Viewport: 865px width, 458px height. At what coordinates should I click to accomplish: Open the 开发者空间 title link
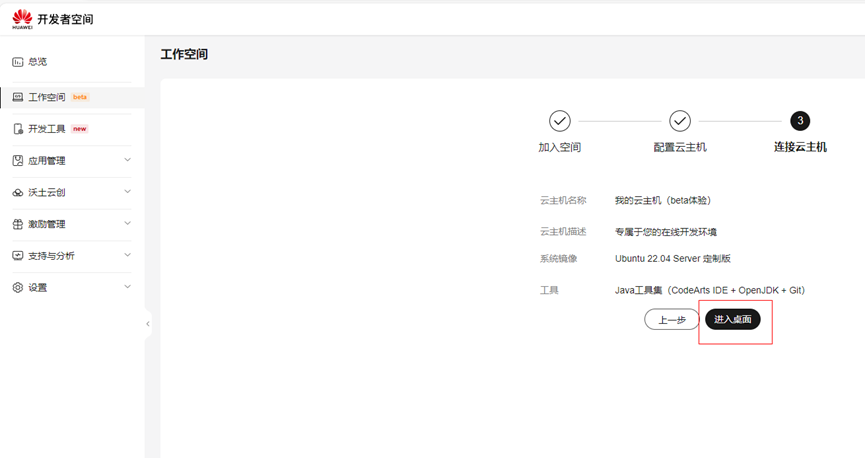click(x=65, y=19)
